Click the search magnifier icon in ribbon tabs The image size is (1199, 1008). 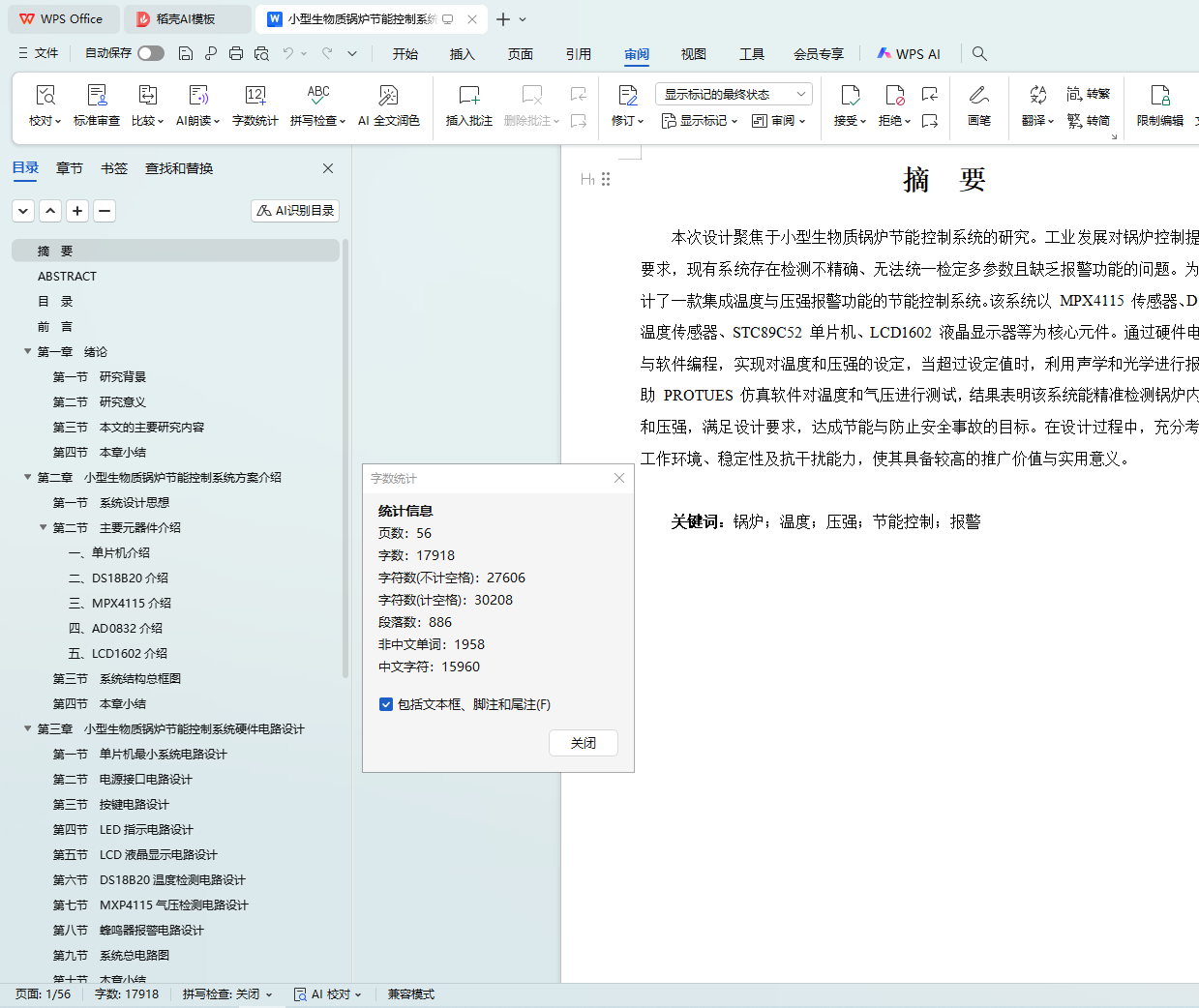click(979, 54)
